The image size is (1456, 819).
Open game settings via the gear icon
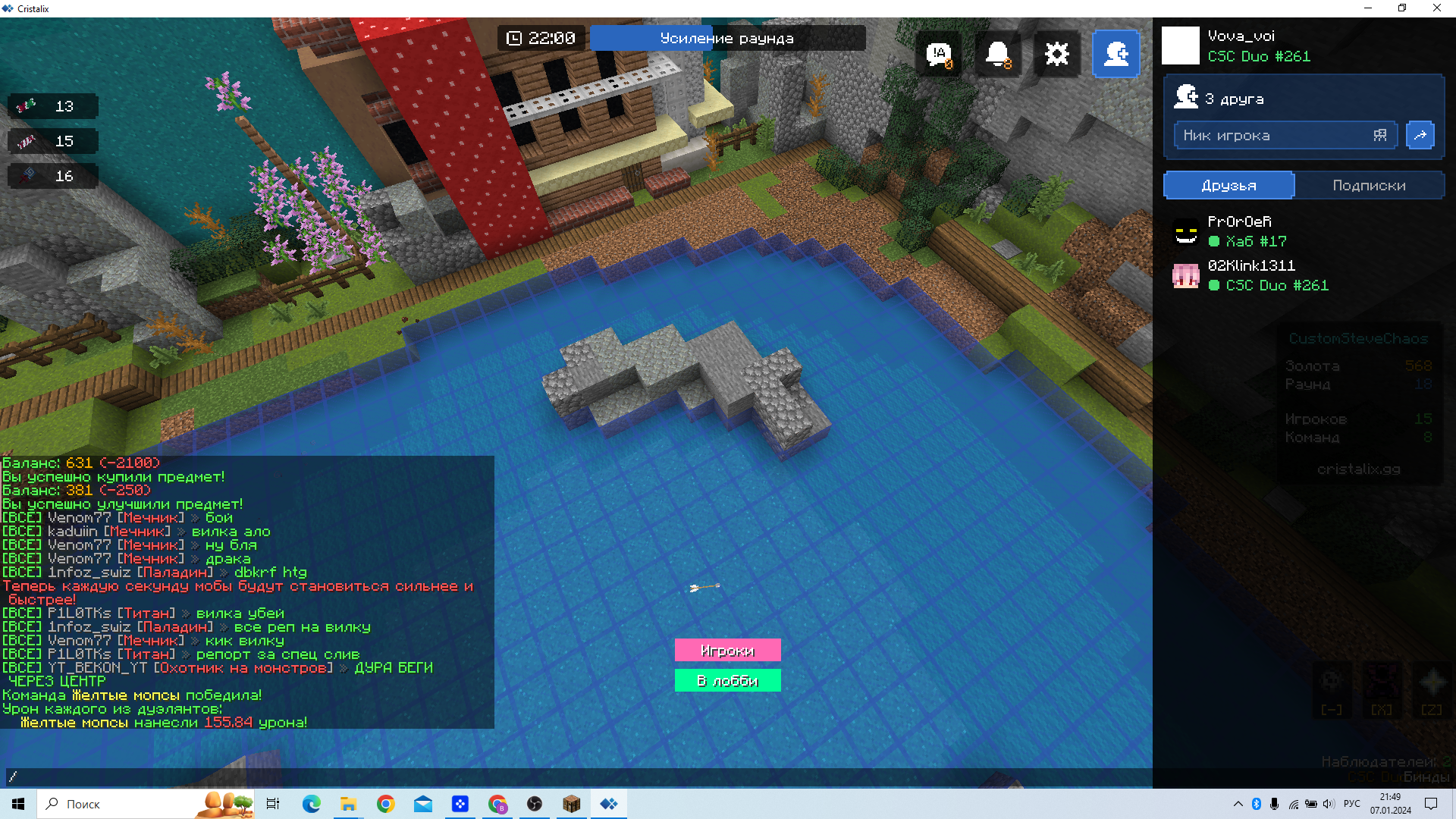(x=1057, y=55)
